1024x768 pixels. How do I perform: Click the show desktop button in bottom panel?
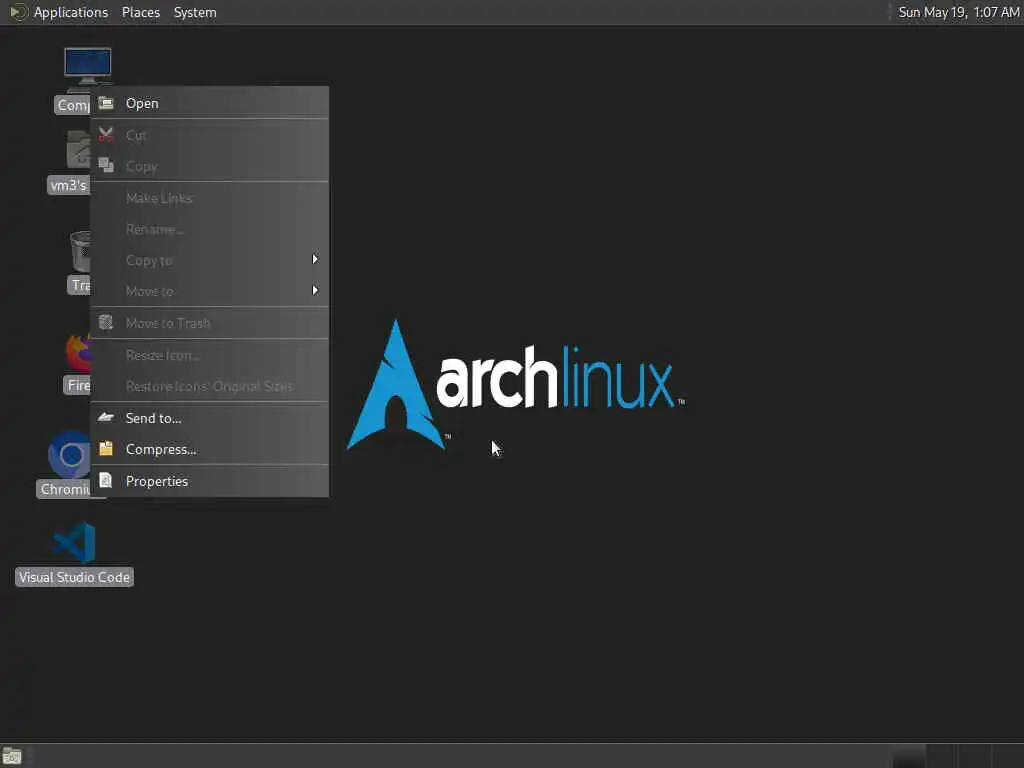(12, 756)
